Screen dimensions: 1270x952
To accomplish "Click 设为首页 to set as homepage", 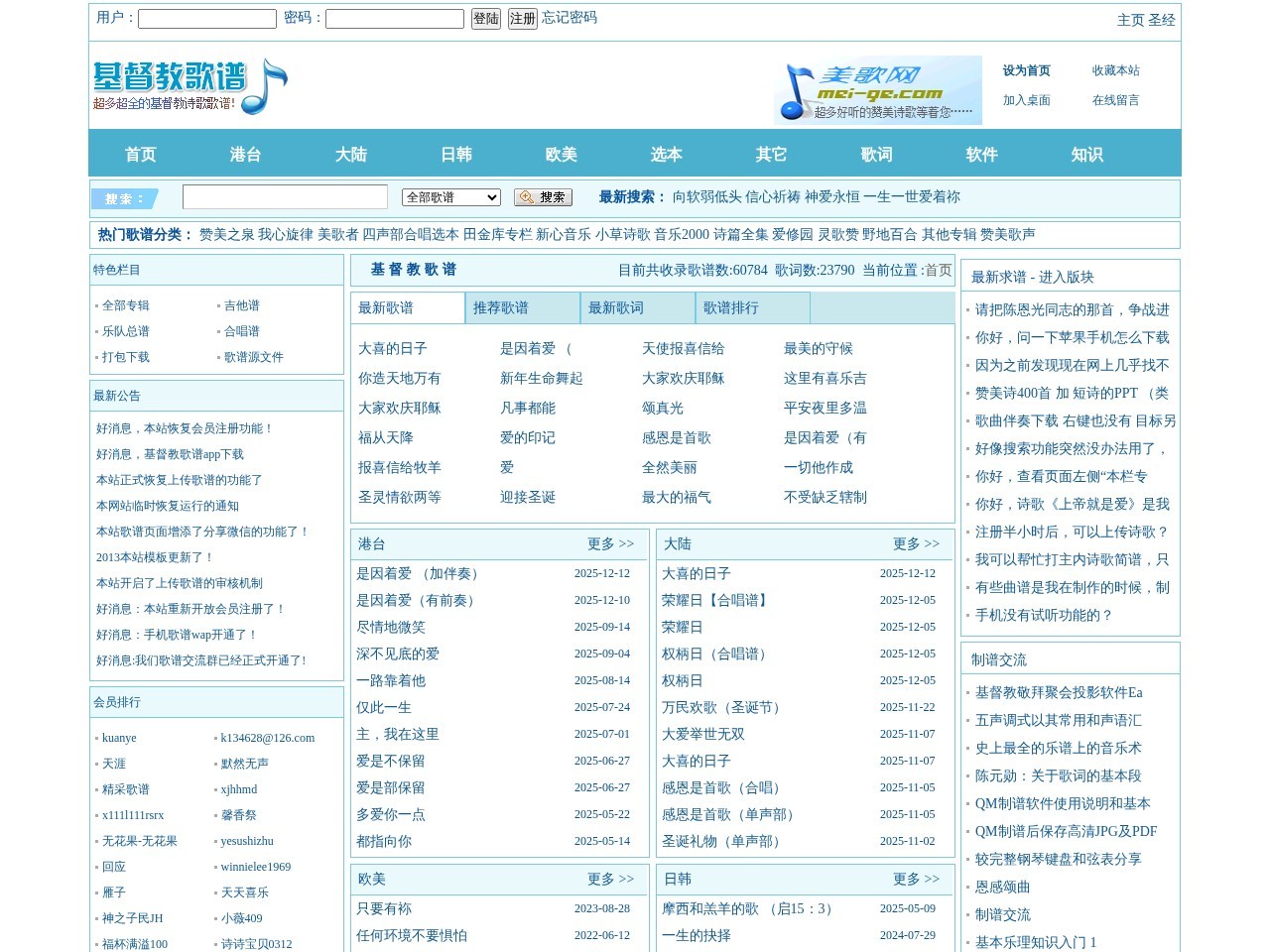I will point(1029,70).
